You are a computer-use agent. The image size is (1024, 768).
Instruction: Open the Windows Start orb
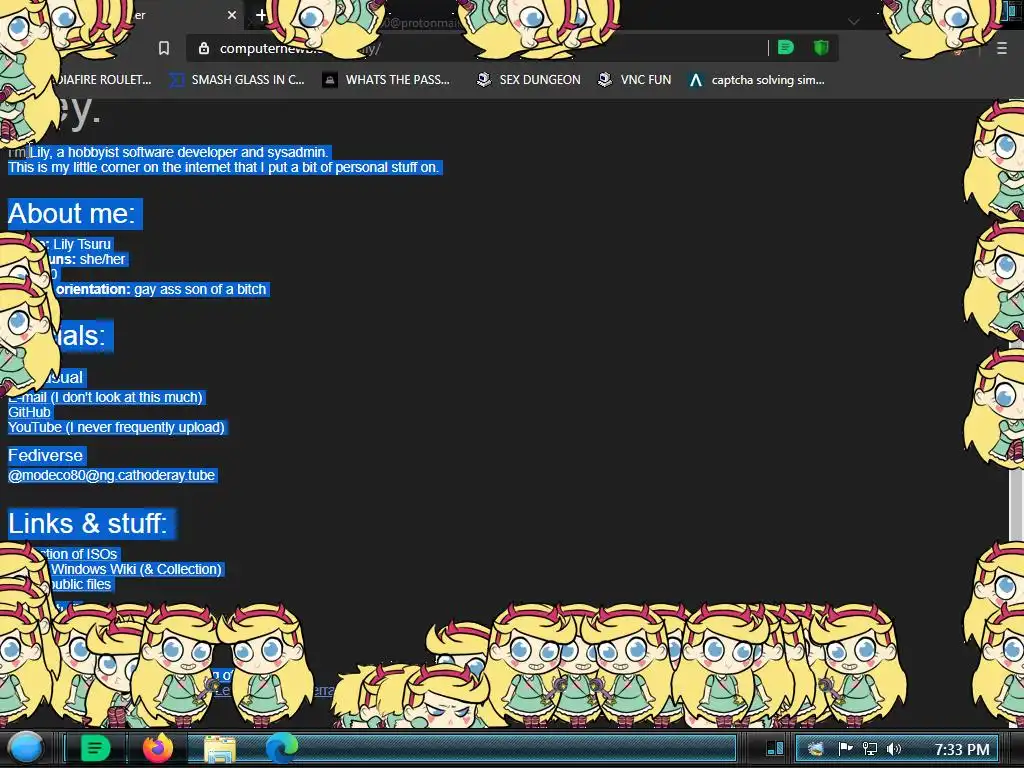pos(26,748)
